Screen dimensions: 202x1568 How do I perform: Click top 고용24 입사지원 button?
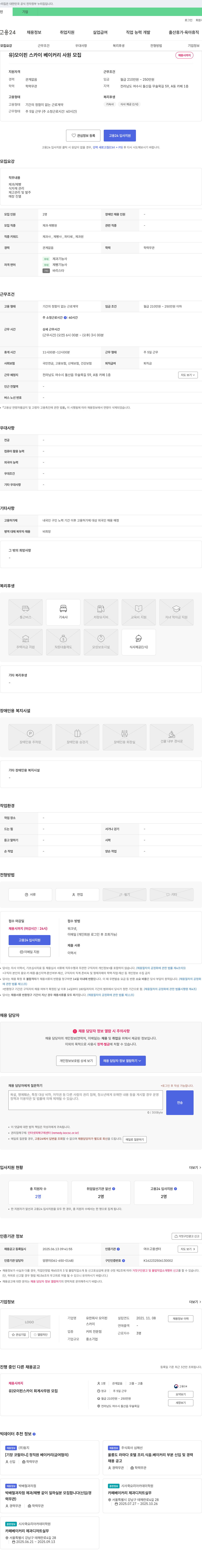(x=120, y=136)
